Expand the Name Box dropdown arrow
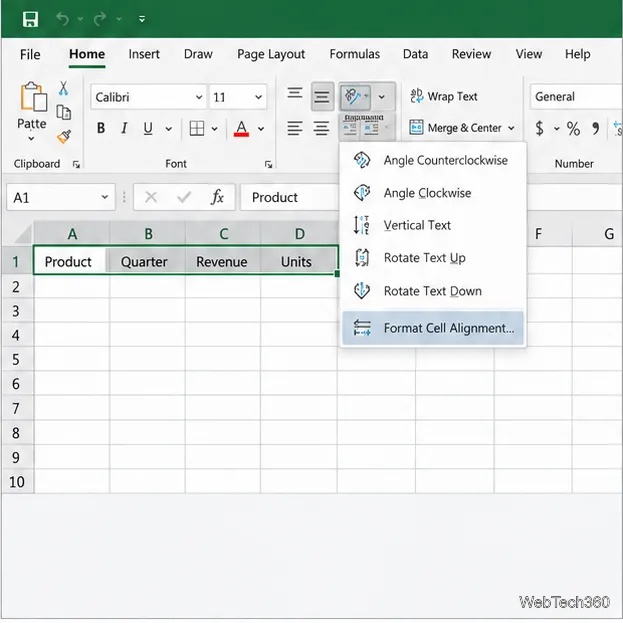 104,197
